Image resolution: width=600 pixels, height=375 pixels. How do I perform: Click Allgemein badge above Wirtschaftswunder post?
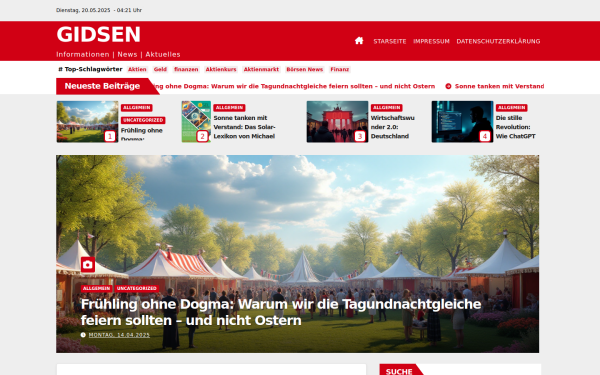[386, 108]
